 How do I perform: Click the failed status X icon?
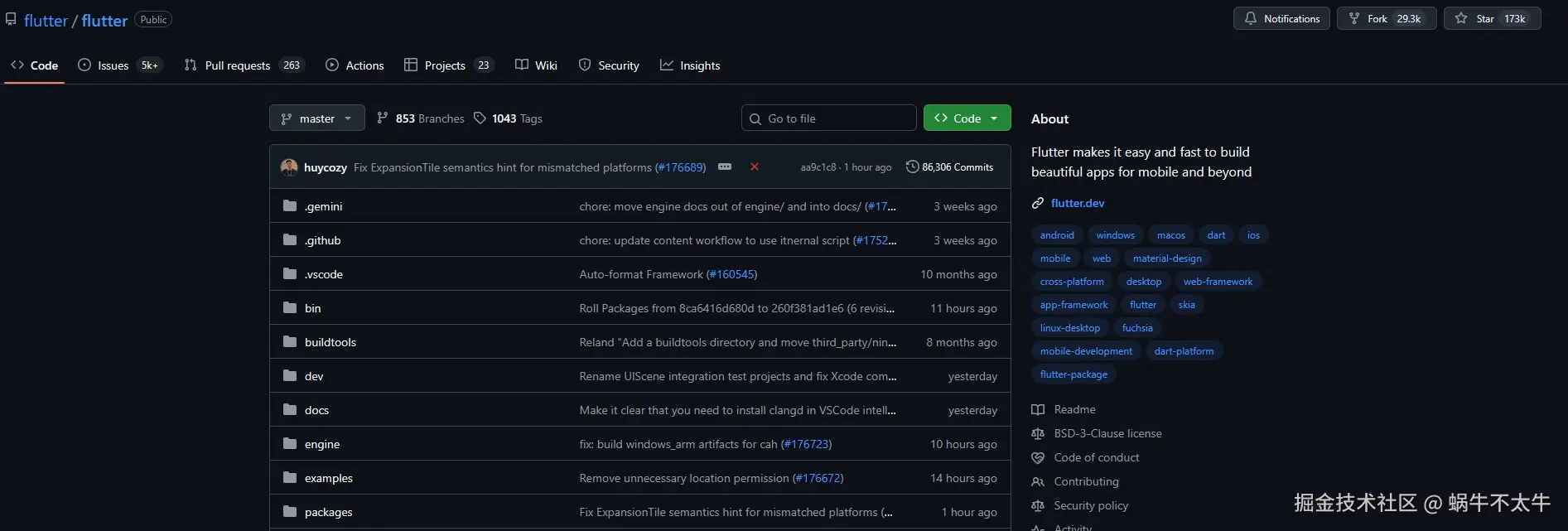click(x=755, y=167)
